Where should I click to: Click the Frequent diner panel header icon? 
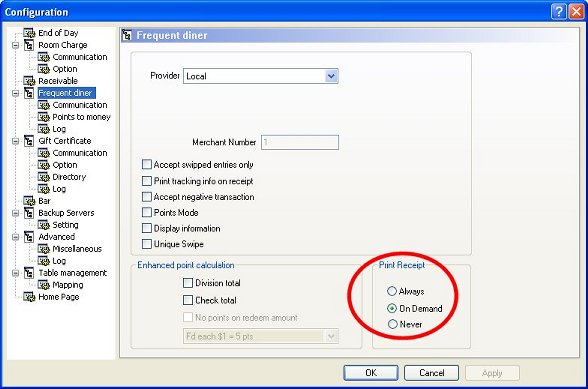coord(127,35)
